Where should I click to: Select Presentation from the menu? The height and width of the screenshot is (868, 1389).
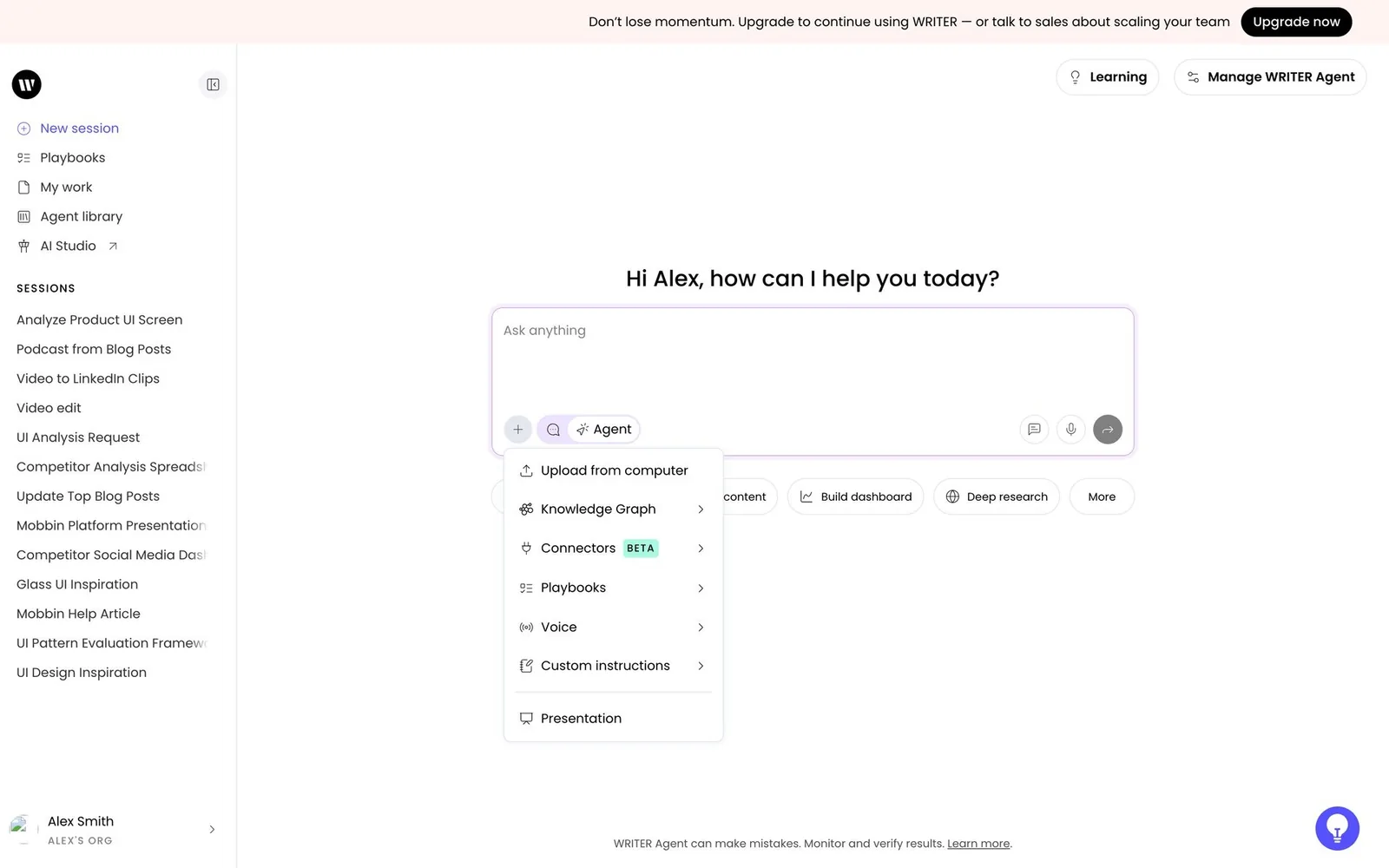(x=613, y=718)
